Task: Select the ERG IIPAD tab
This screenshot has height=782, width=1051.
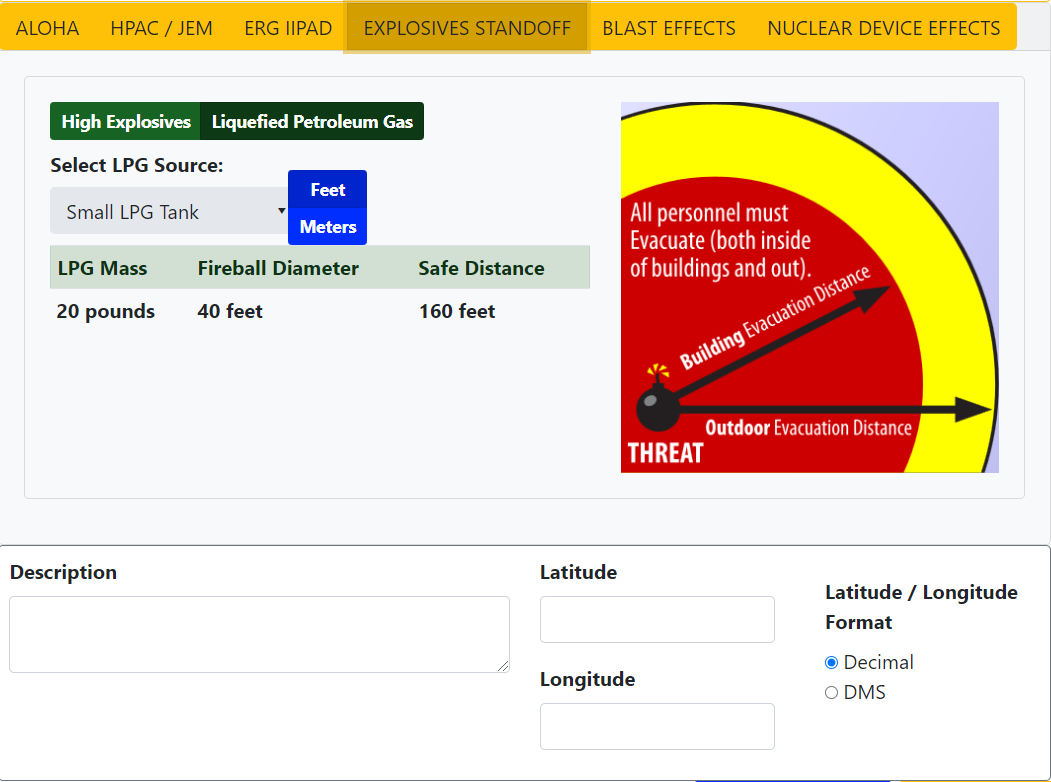Action: [x=288, y=28]
